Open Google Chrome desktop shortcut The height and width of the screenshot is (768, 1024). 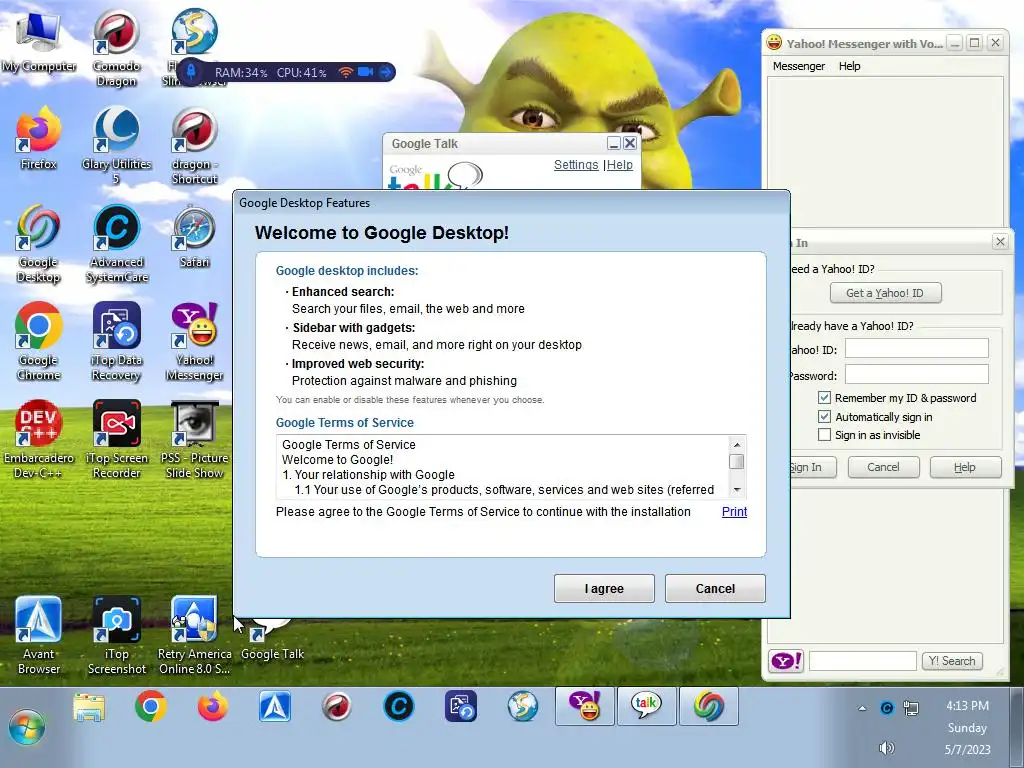pos(38,341)
